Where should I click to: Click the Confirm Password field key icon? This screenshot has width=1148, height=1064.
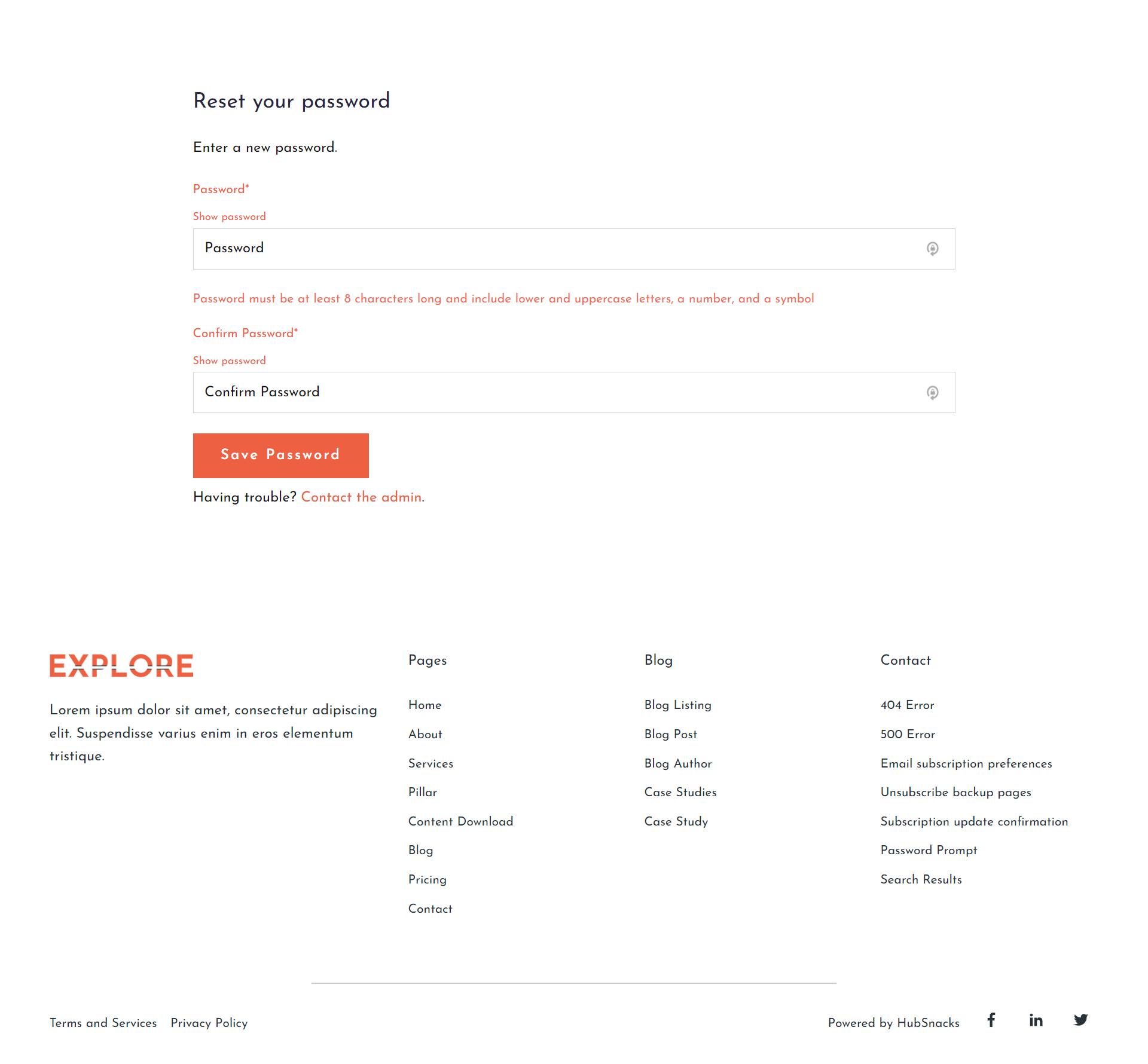tap(932, 393)
